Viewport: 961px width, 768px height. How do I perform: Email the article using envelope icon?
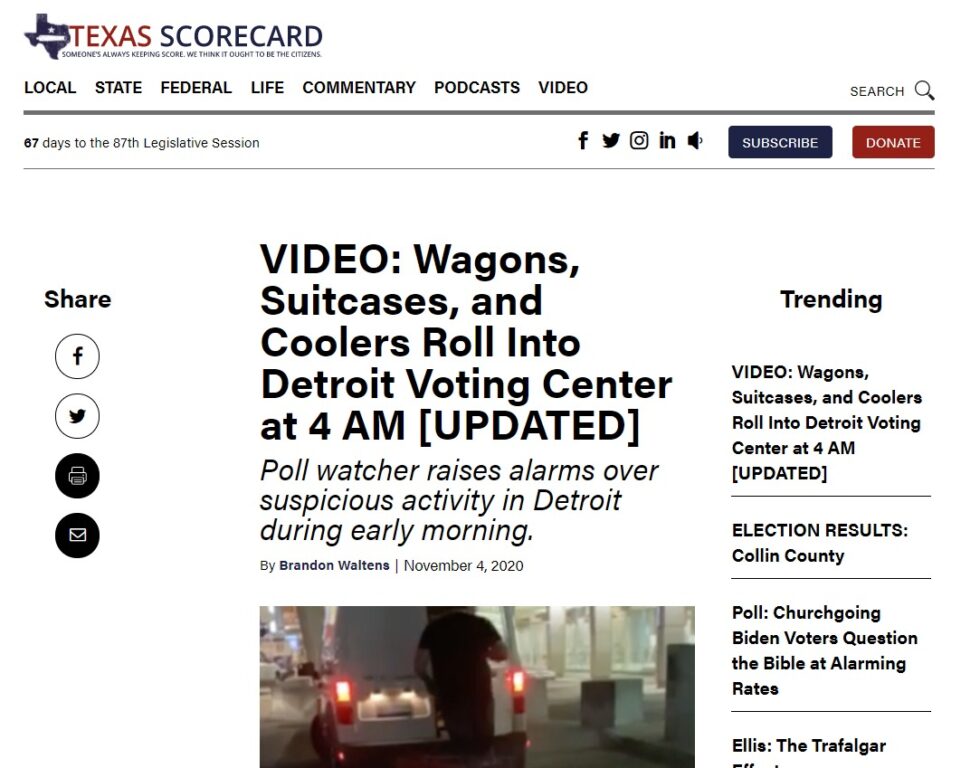(x=77, y=536)
